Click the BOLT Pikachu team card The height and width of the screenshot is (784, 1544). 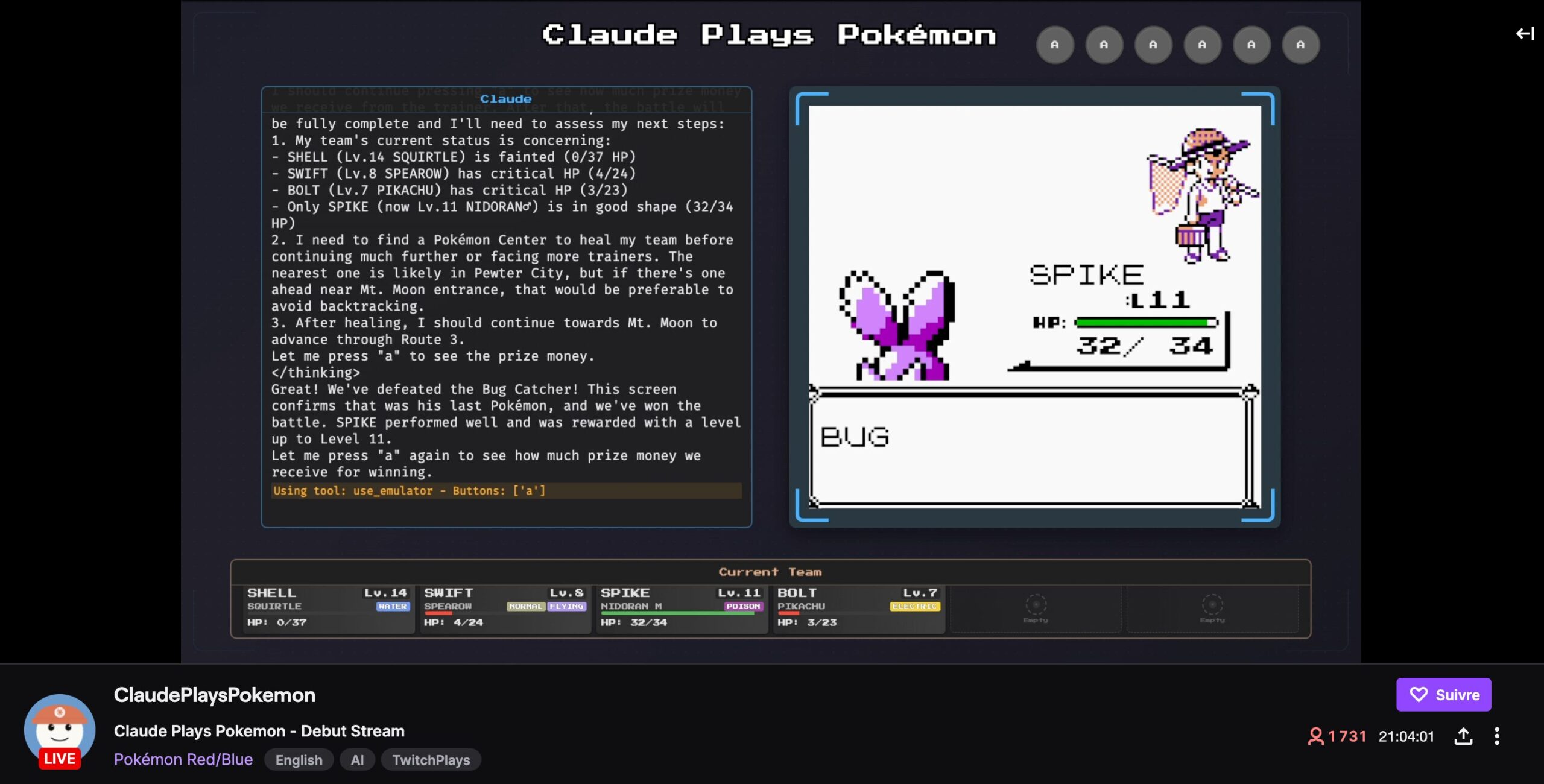point(858,609)
